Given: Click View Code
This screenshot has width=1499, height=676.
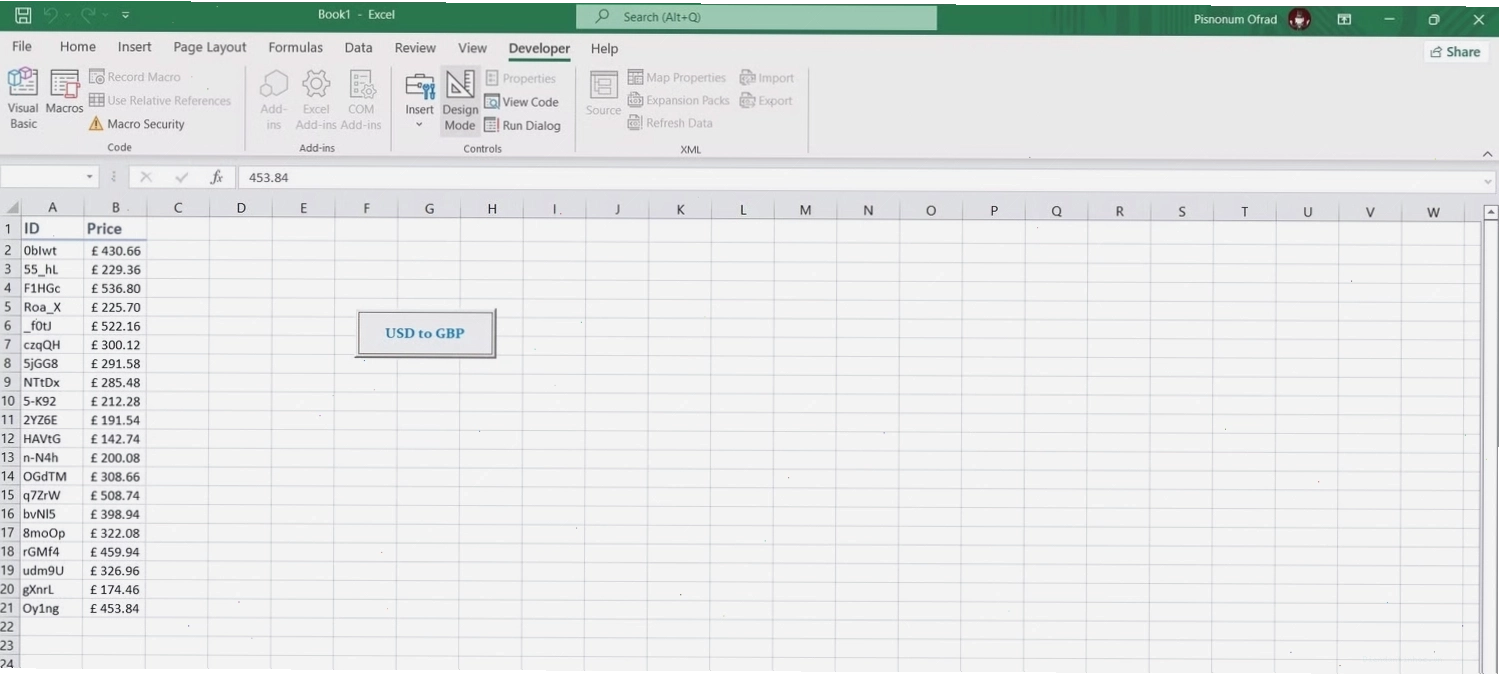Looking at the screenshot, I should point(521,102).
